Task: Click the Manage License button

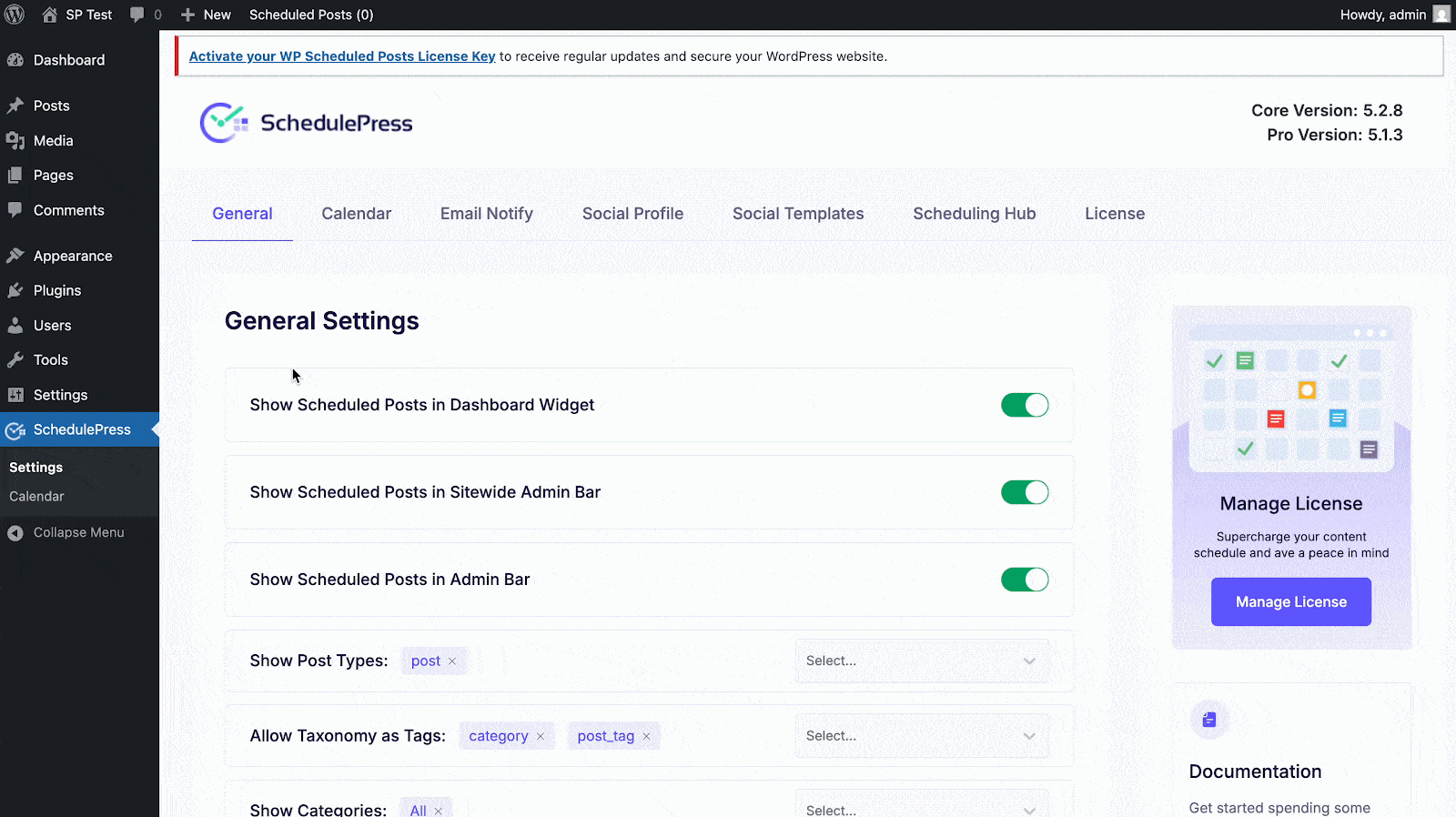Action: pos(1291,601)
